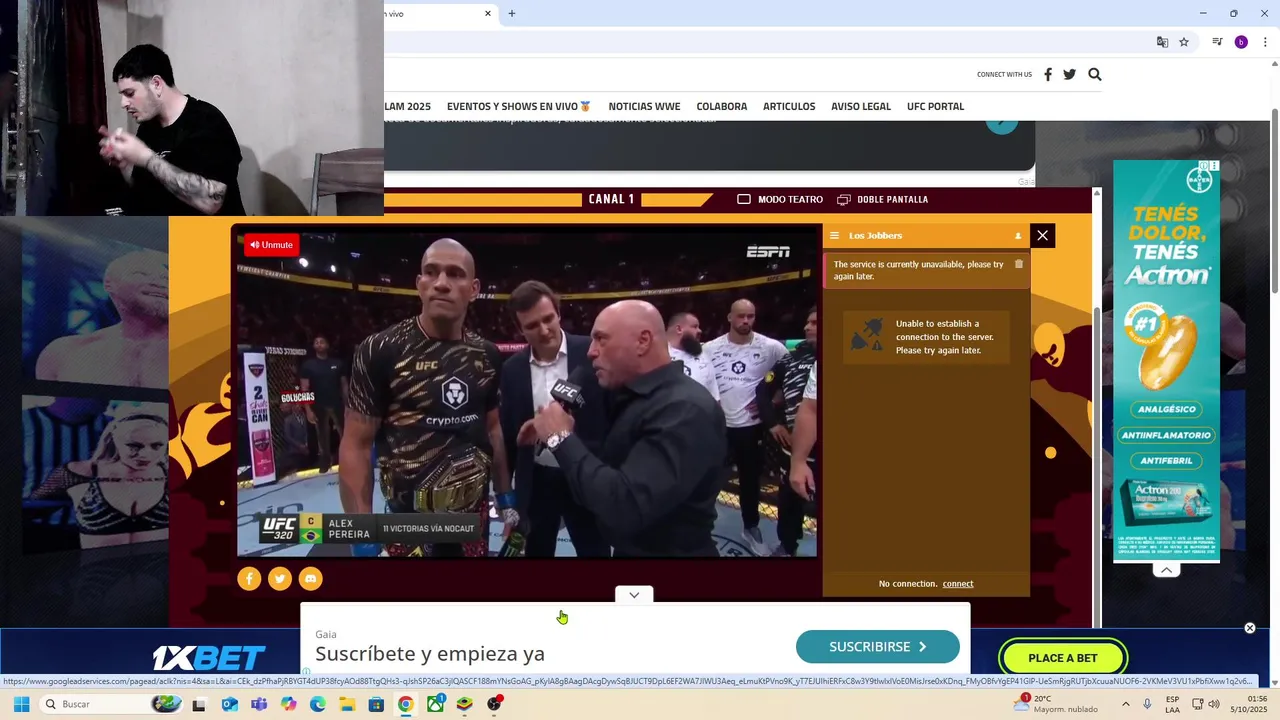Enable DOBLE PANTALLA dual screen
The width and height of the screenshot is (1280, 720).
(x=883, y=199)
